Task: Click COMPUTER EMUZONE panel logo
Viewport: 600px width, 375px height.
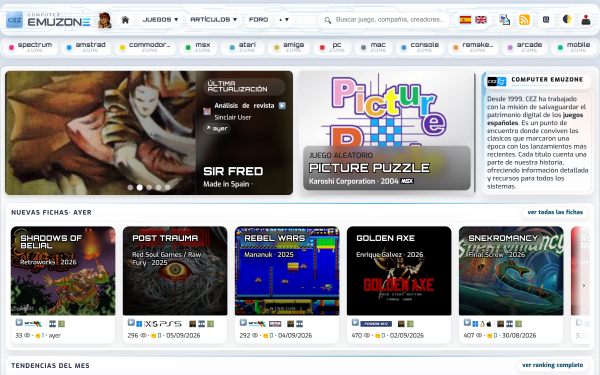Action: coord(497,81)
